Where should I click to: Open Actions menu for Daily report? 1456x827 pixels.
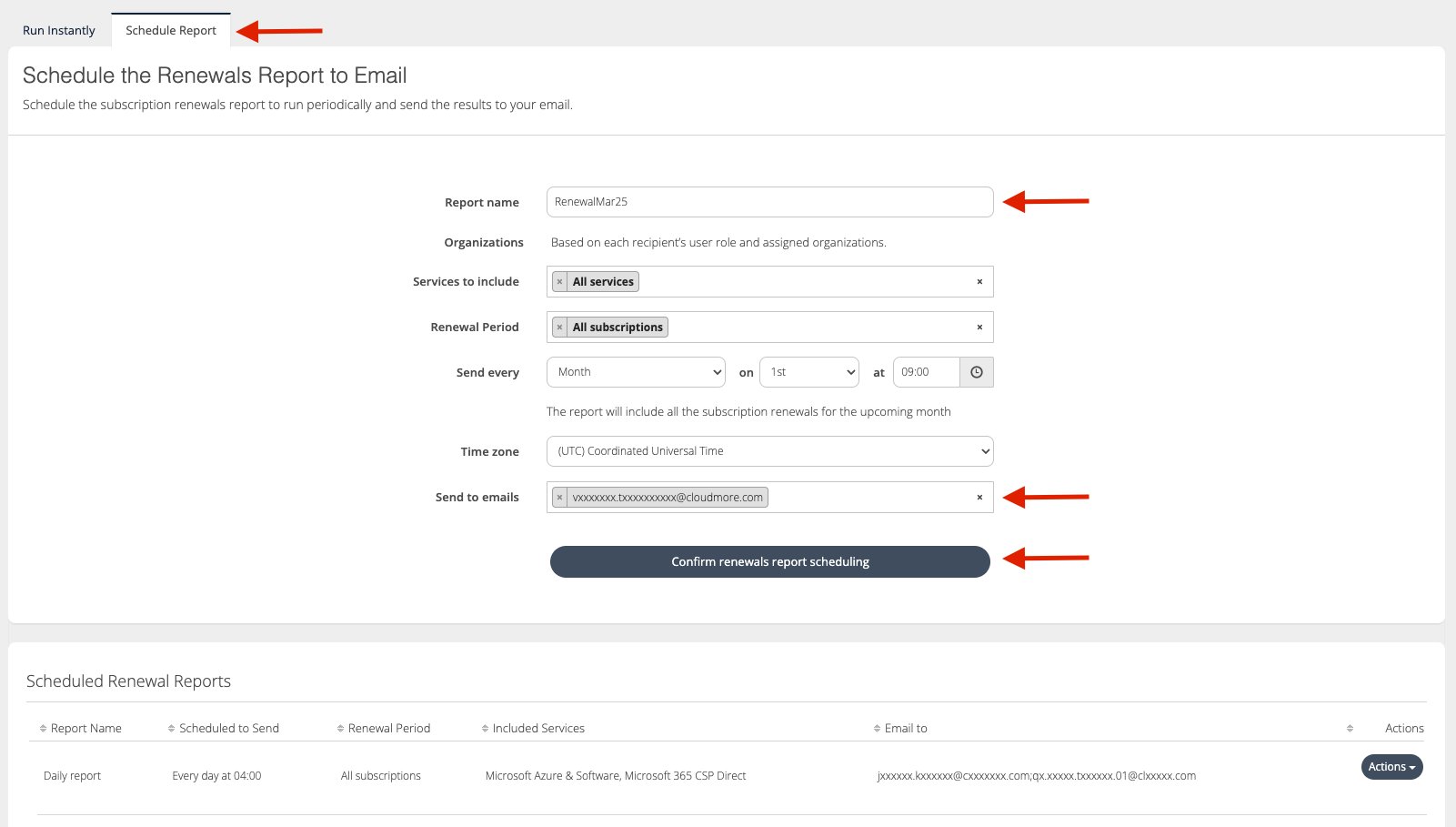[x=1391, y=767]
